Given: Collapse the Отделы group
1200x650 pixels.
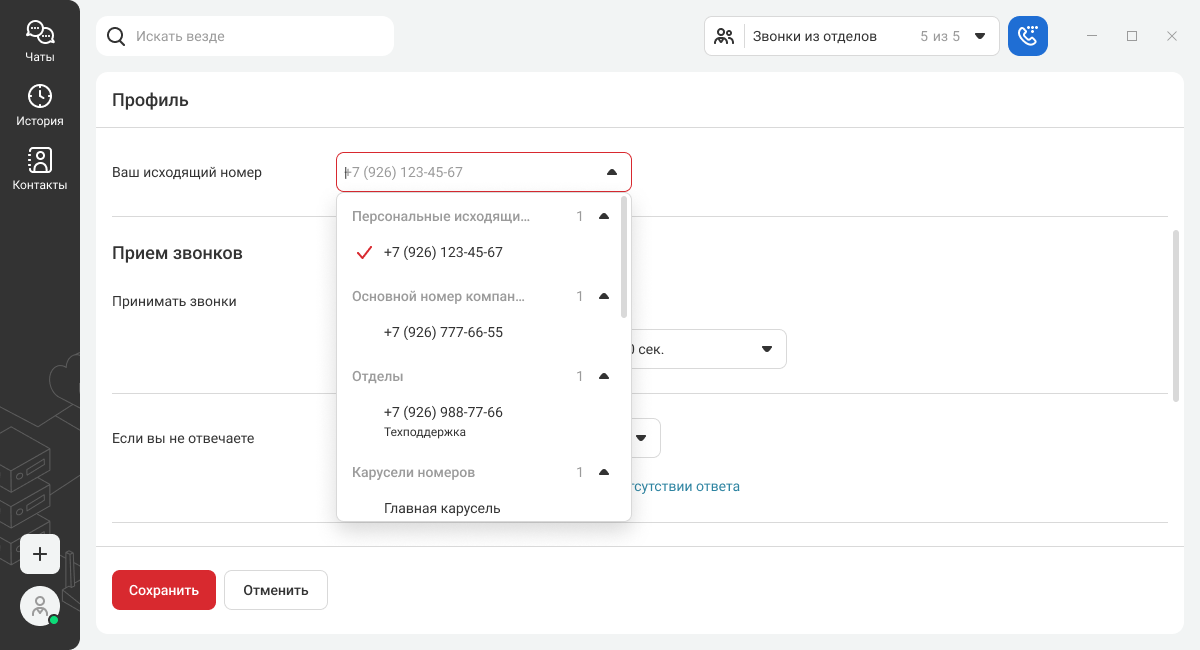Looking at the screenshot, I should [x=603, y=376].
